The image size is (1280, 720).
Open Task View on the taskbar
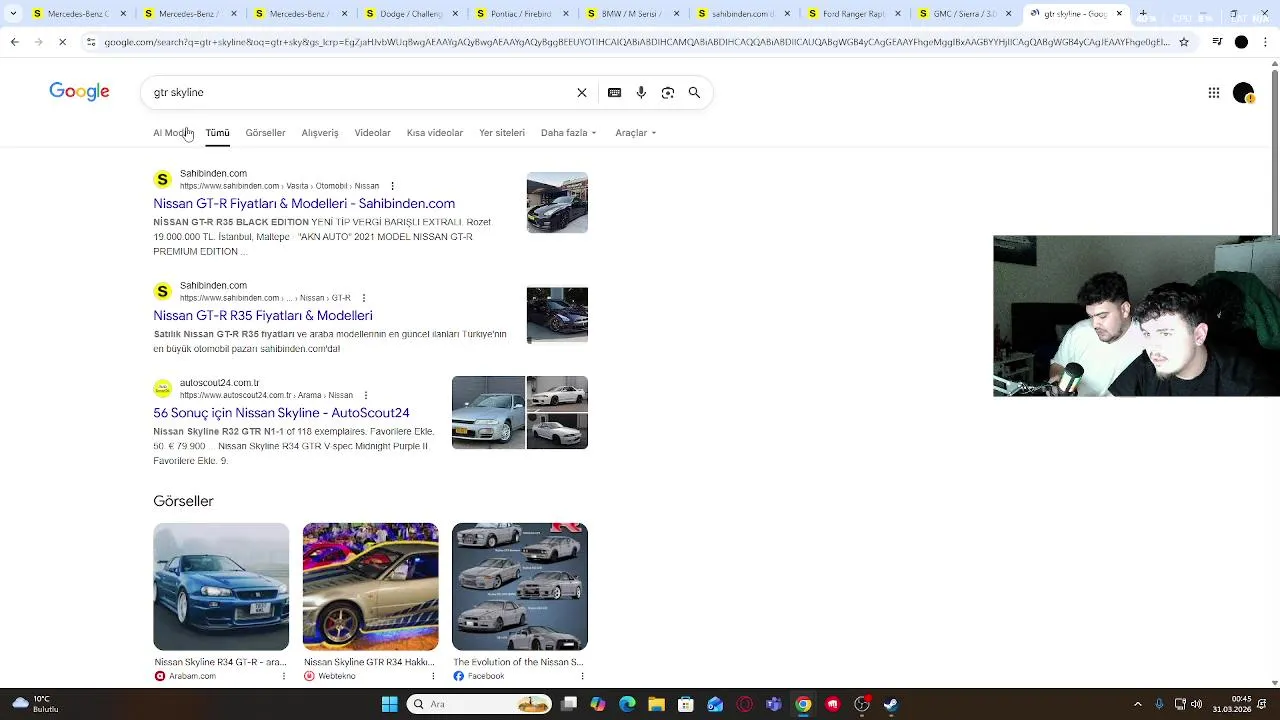point(569,704)
